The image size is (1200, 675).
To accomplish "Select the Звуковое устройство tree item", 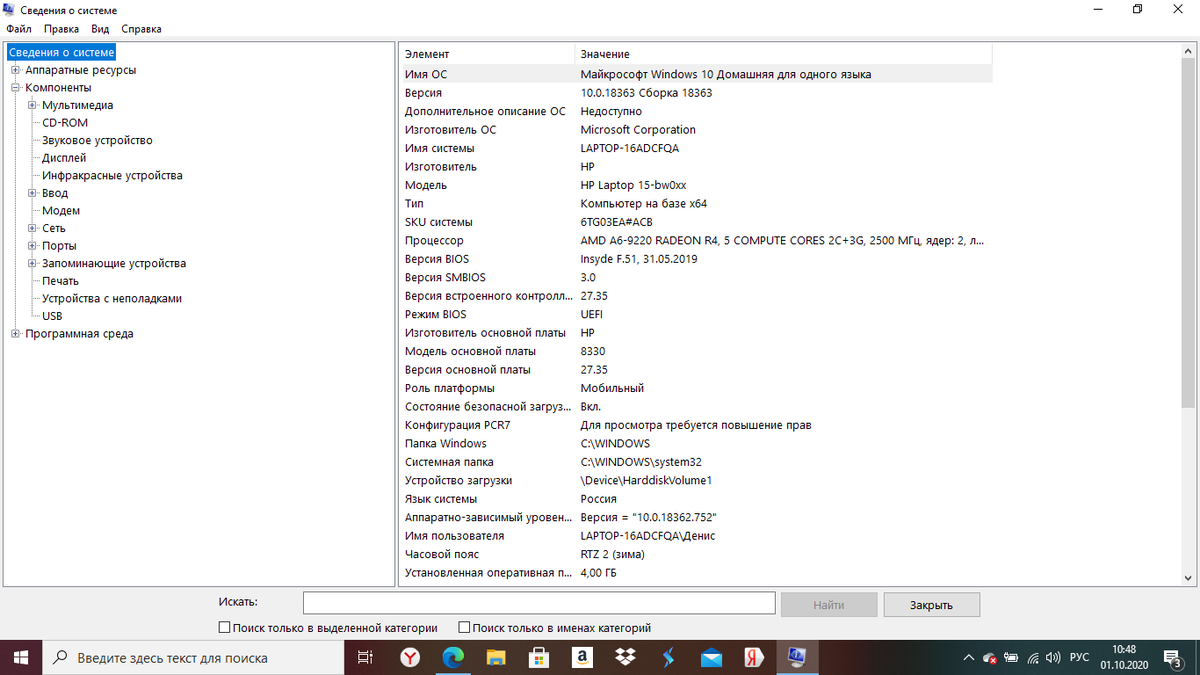I will (x=97, y=141).
